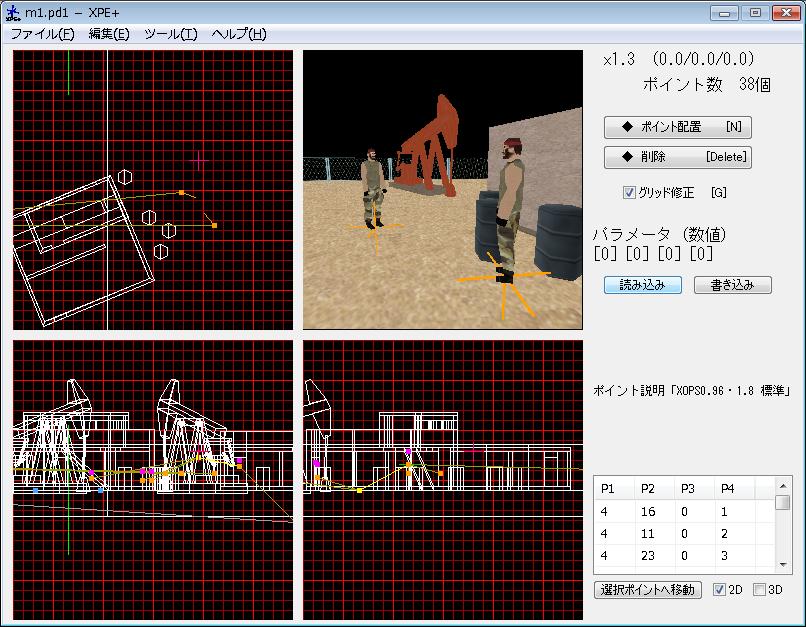Image resolution: width=806 pixels, height=627 pixels.
Task: Select the point row with P2 value 11
Action: pos(685,534)
